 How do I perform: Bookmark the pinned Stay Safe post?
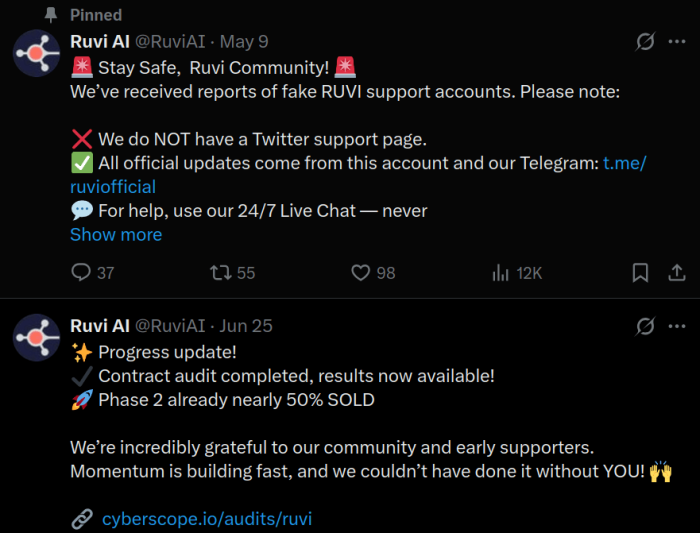pyautogui.click(x=640, y=273)
